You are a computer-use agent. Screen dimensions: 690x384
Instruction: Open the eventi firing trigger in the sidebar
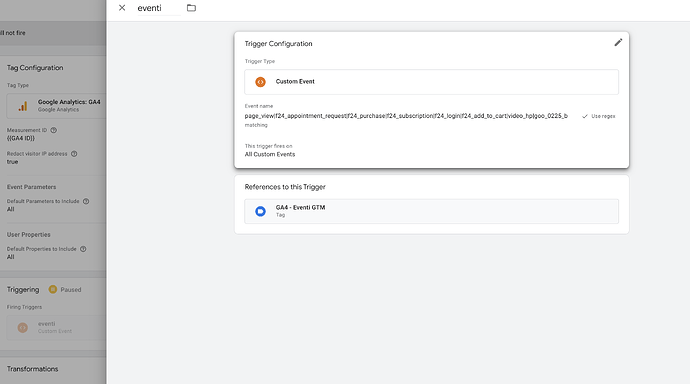(56, 327)
